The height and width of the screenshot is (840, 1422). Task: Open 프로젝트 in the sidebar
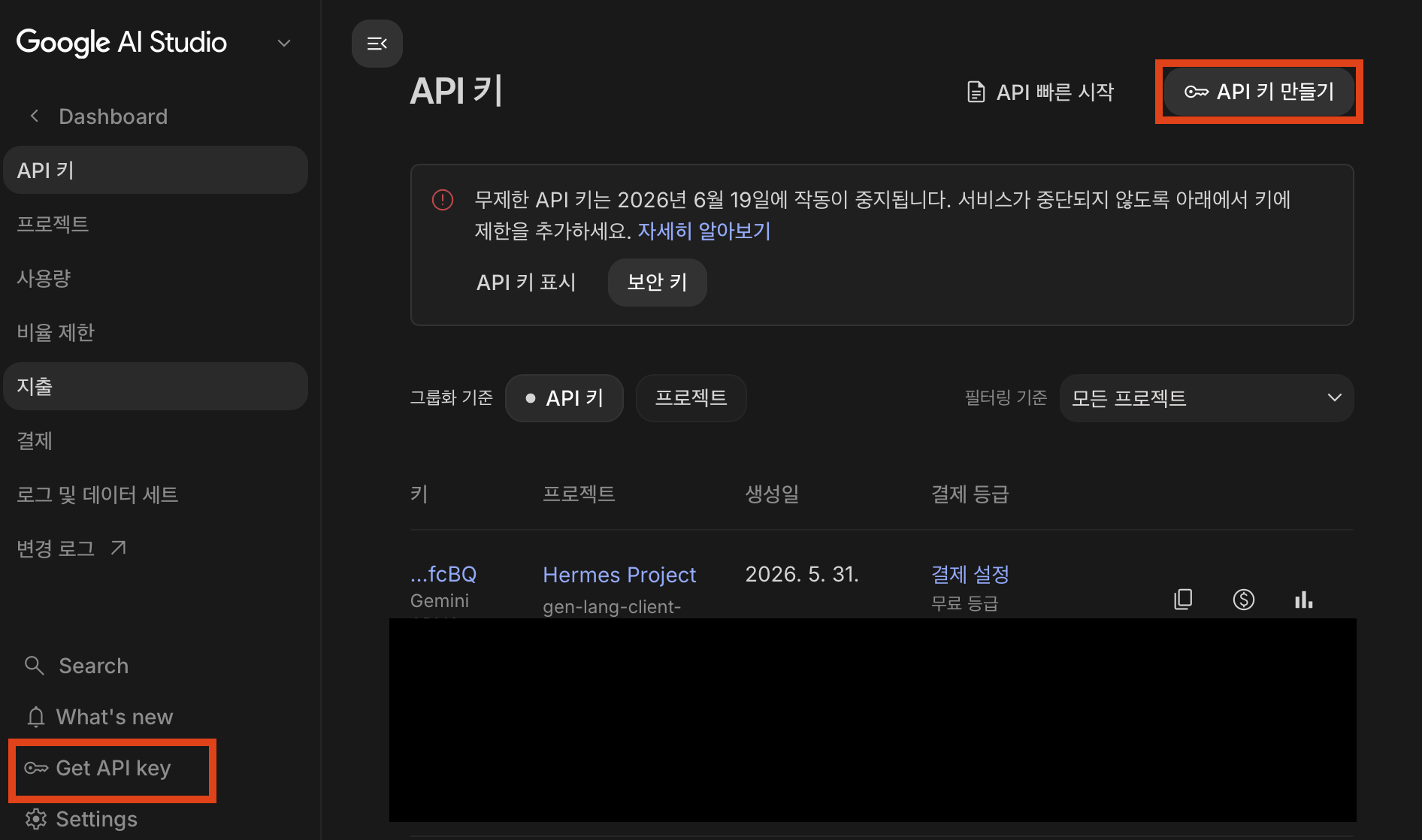[x=156, y=224]
